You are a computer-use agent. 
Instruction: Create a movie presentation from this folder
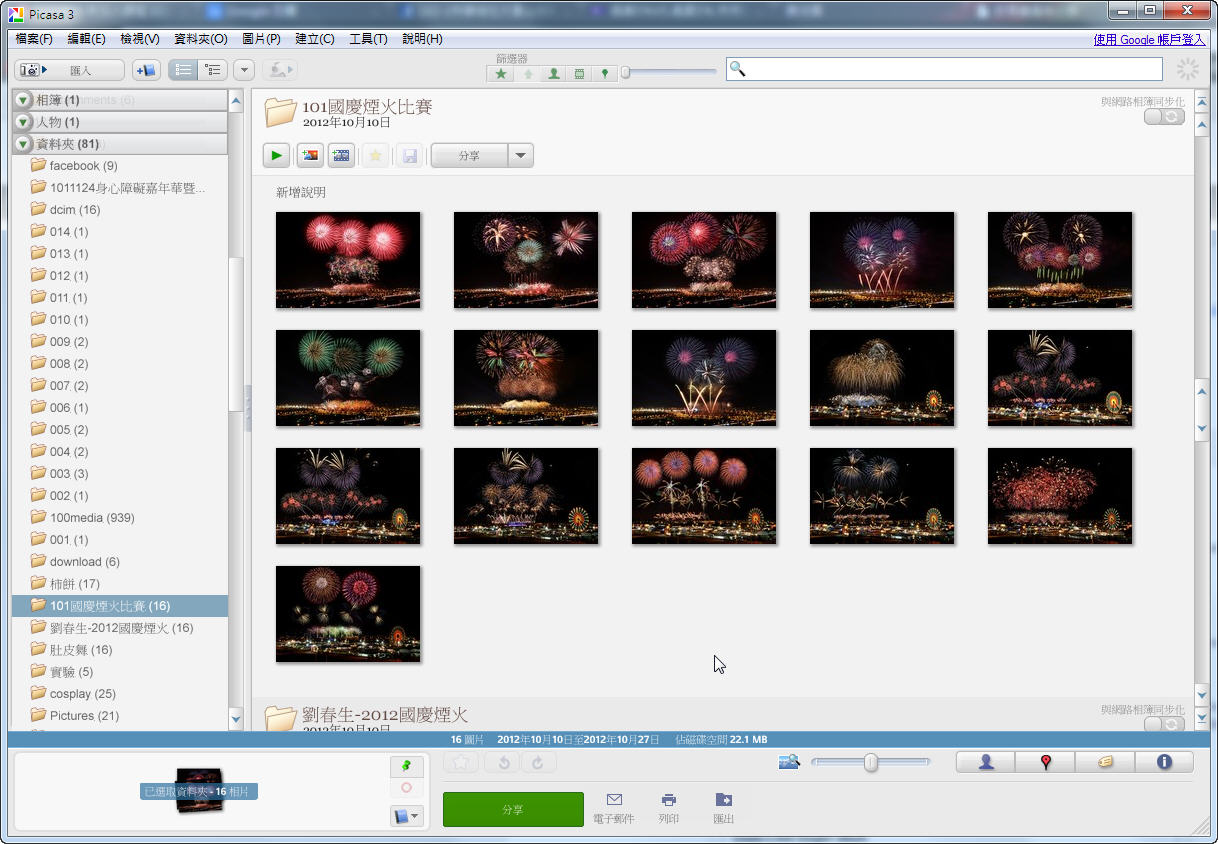341,155
